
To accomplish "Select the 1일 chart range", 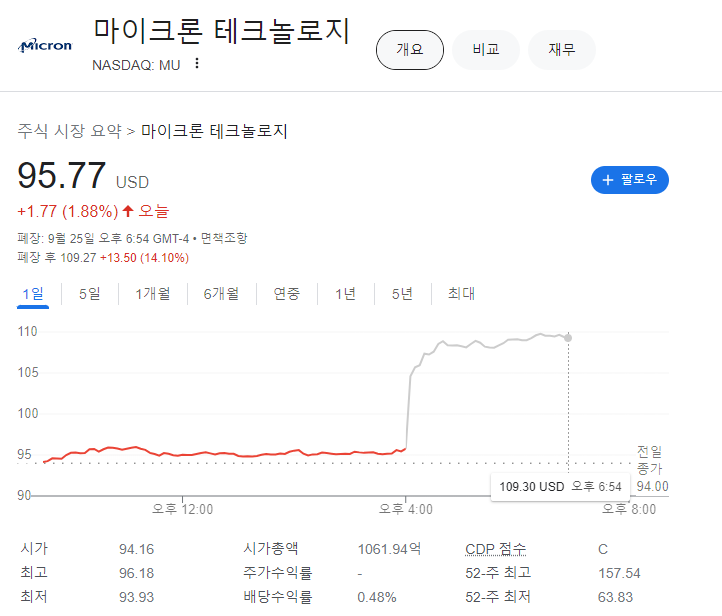I will point(33,294).
